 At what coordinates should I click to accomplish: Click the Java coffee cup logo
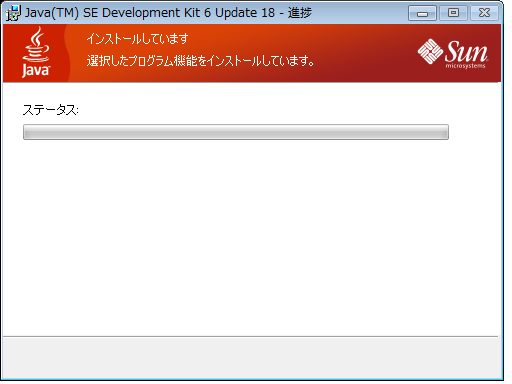click(x=36, y=52)
